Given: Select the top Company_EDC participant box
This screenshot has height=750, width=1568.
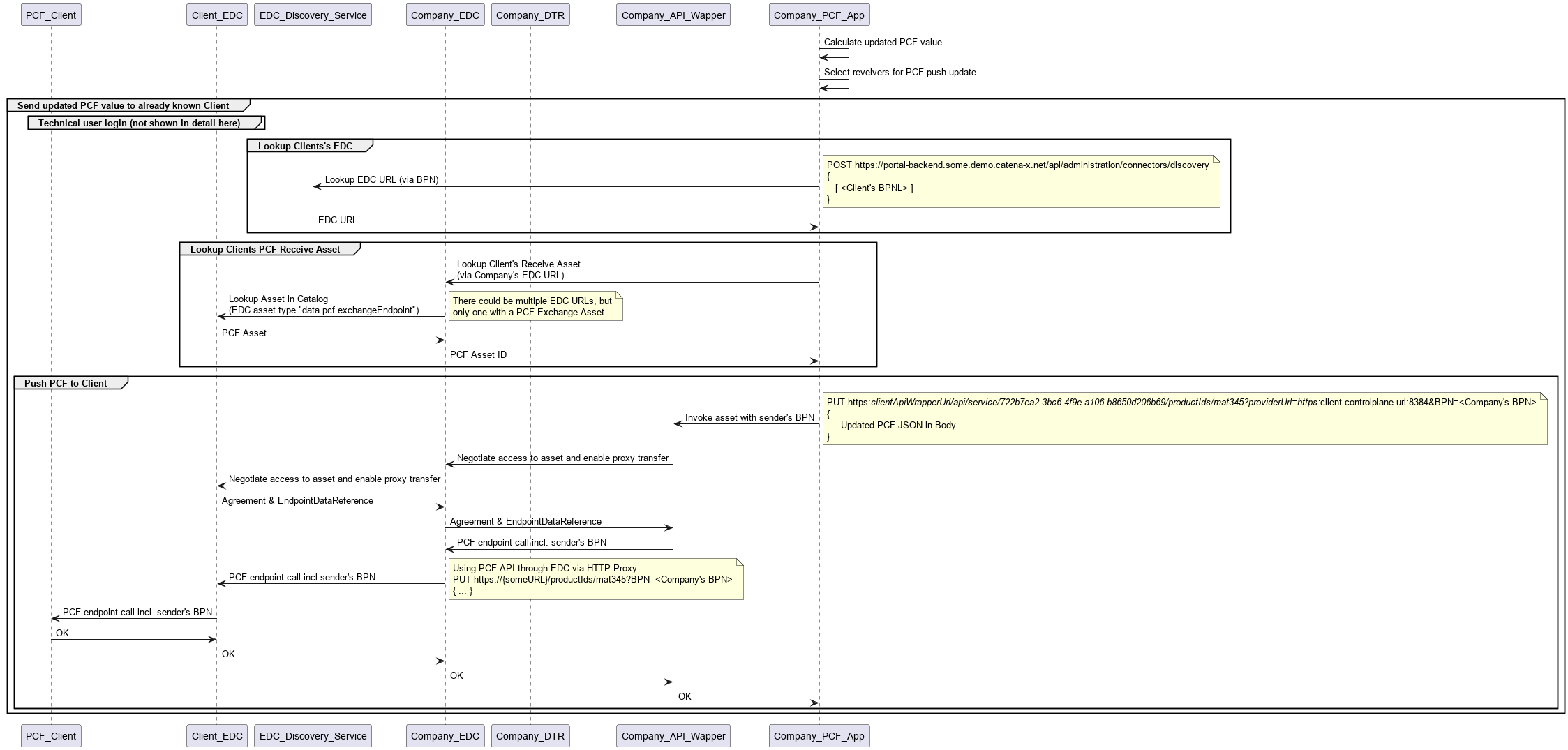Looking at the screenshot, I should 445,15.
